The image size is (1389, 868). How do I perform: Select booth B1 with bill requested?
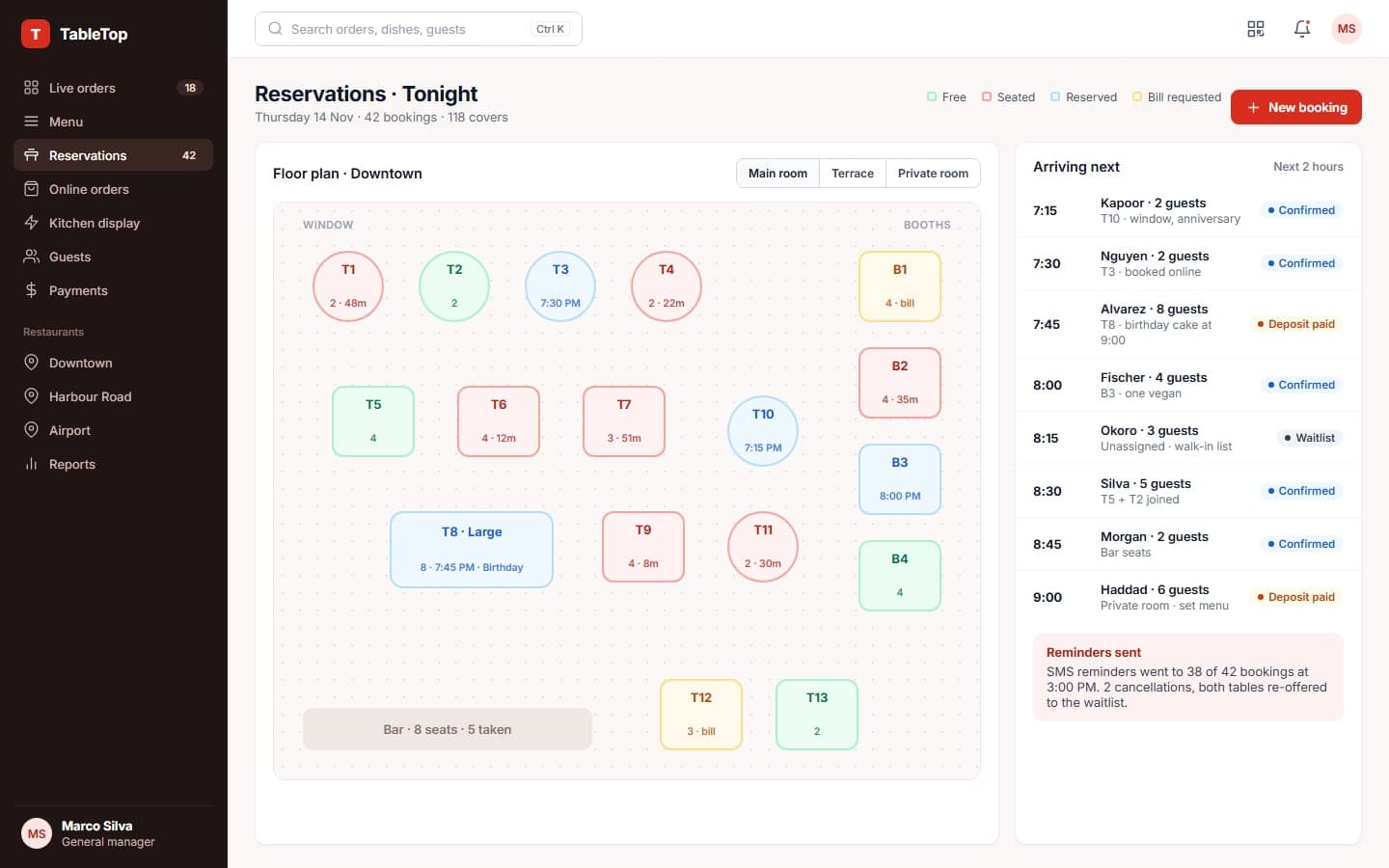(x=900, y=286)
